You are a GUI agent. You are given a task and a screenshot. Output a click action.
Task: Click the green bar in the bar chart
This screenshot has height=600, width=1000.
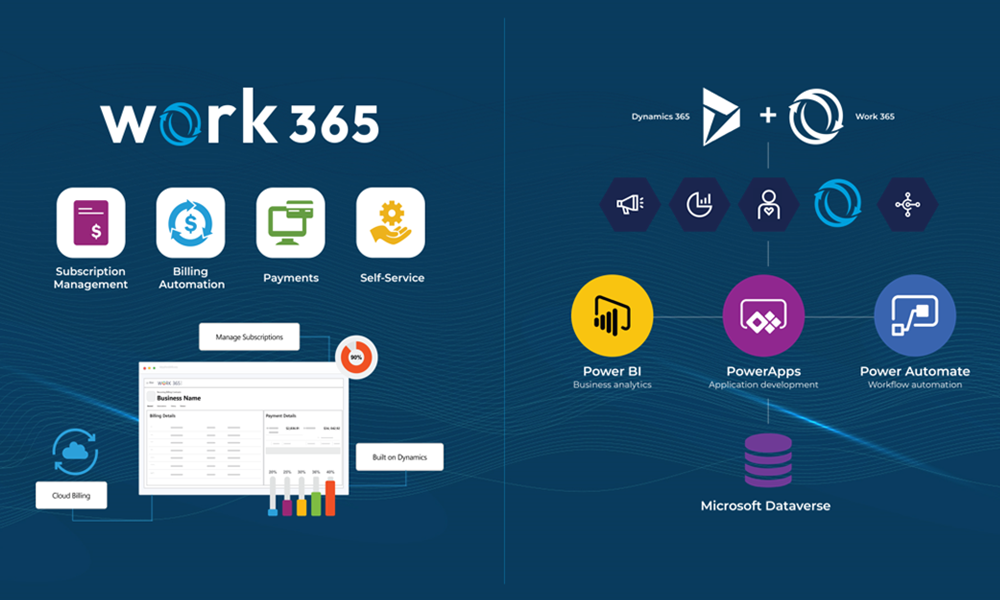pyautogui.click(x=316, y=504)
